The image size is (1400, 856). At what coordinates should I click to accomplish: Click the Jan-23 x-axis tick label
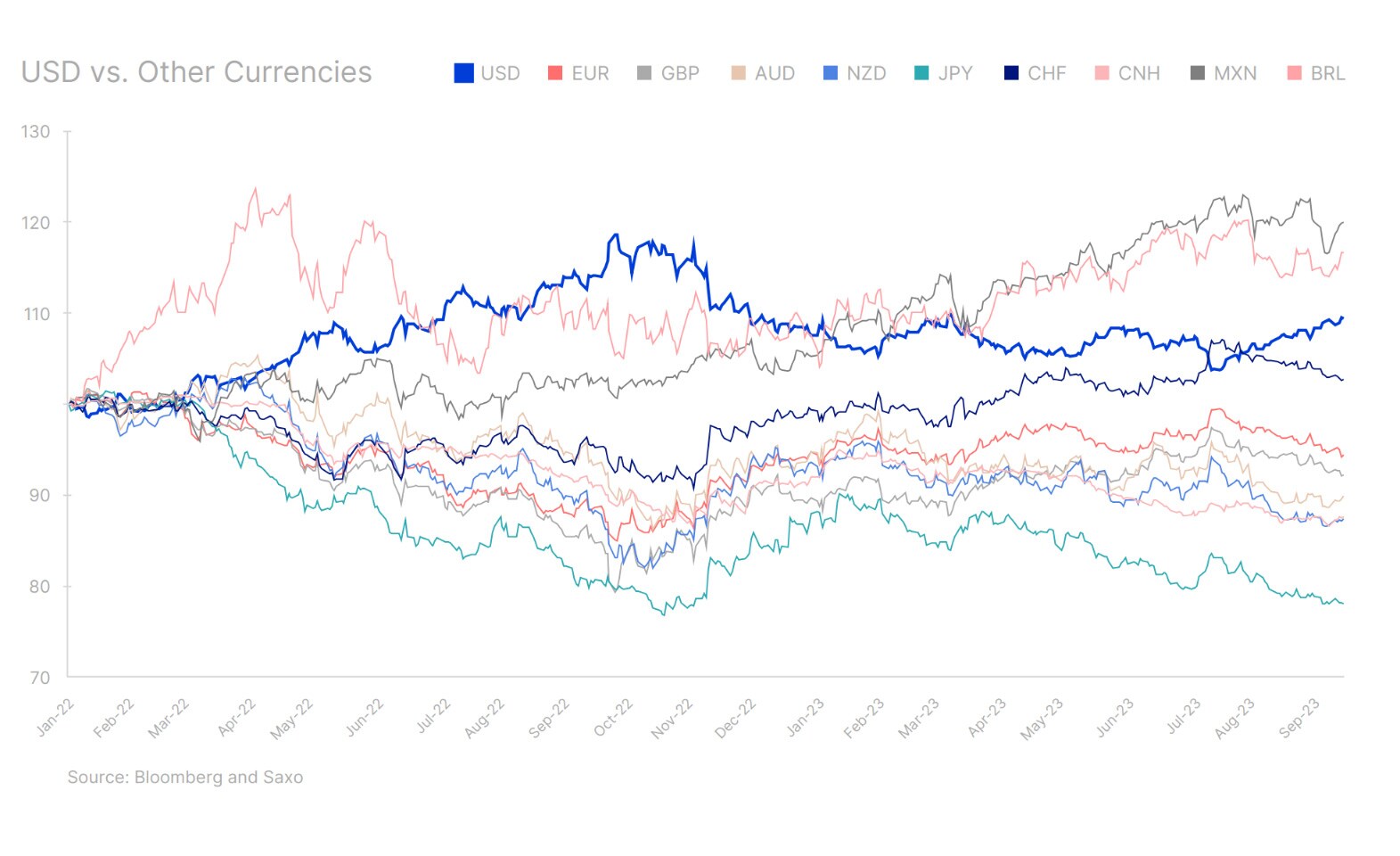click(x=805, y=718)
